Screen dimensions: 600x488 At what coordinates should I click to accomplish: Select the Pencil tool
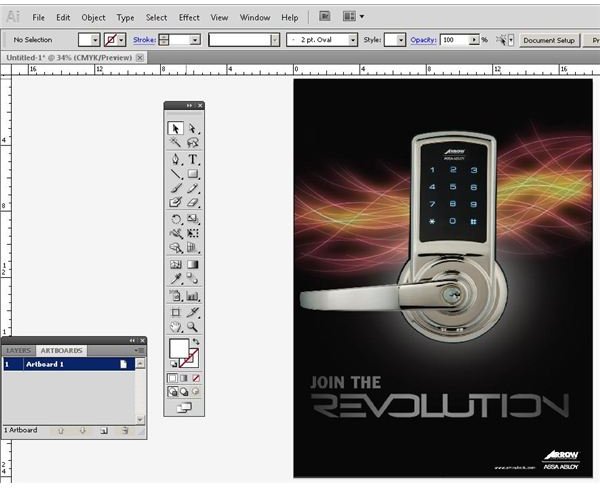(192, 188)
